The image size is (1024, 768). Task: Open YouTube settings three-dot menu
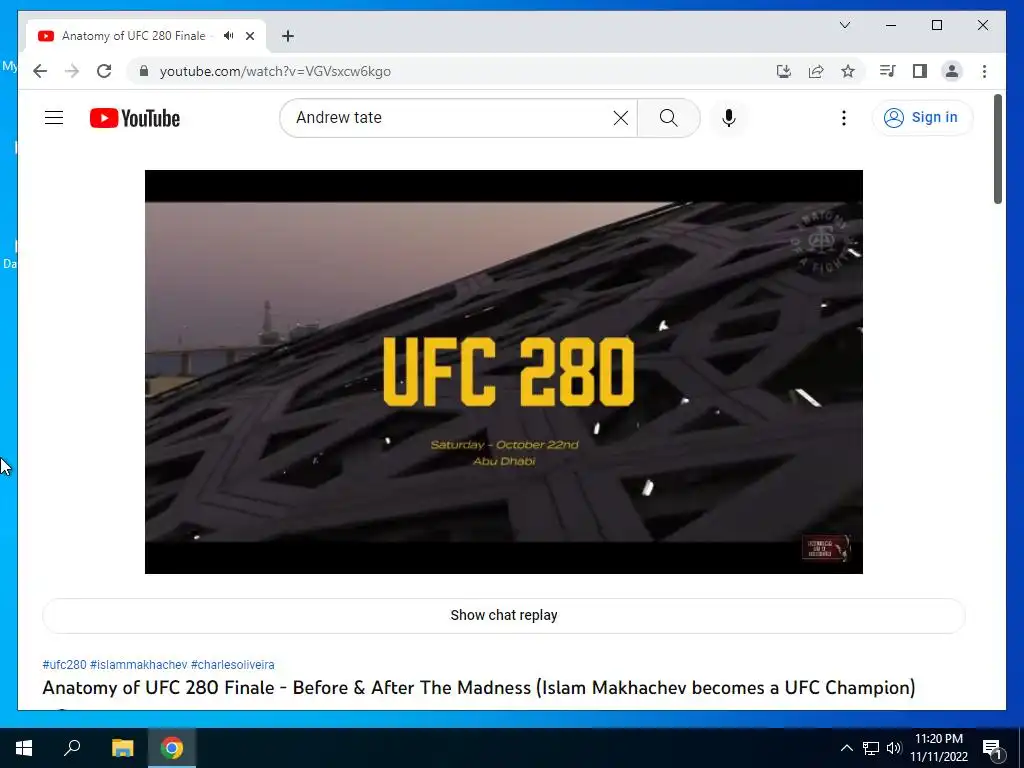tap(844, 118)
